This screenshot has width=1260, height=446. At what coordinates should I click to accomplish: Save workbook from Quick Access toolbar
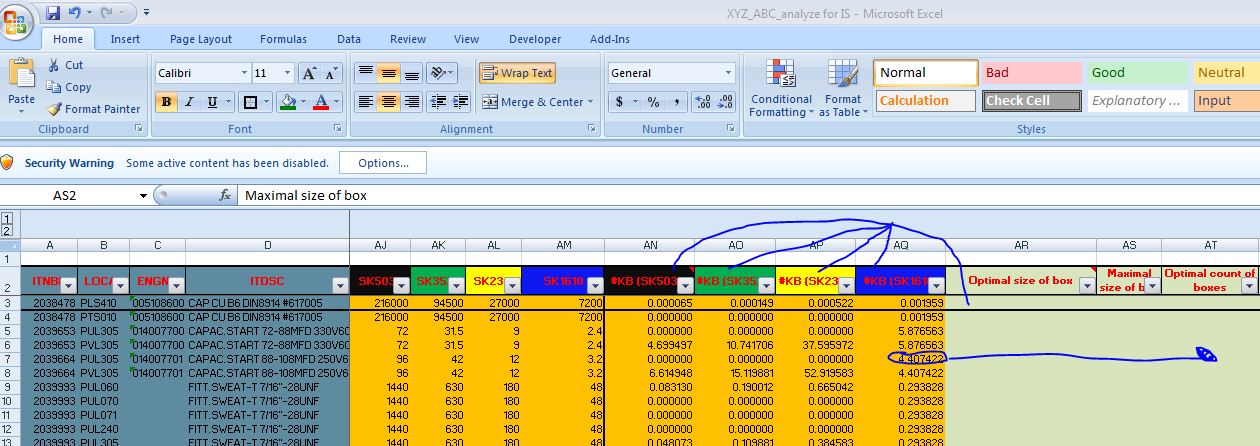tap(53, 13)
